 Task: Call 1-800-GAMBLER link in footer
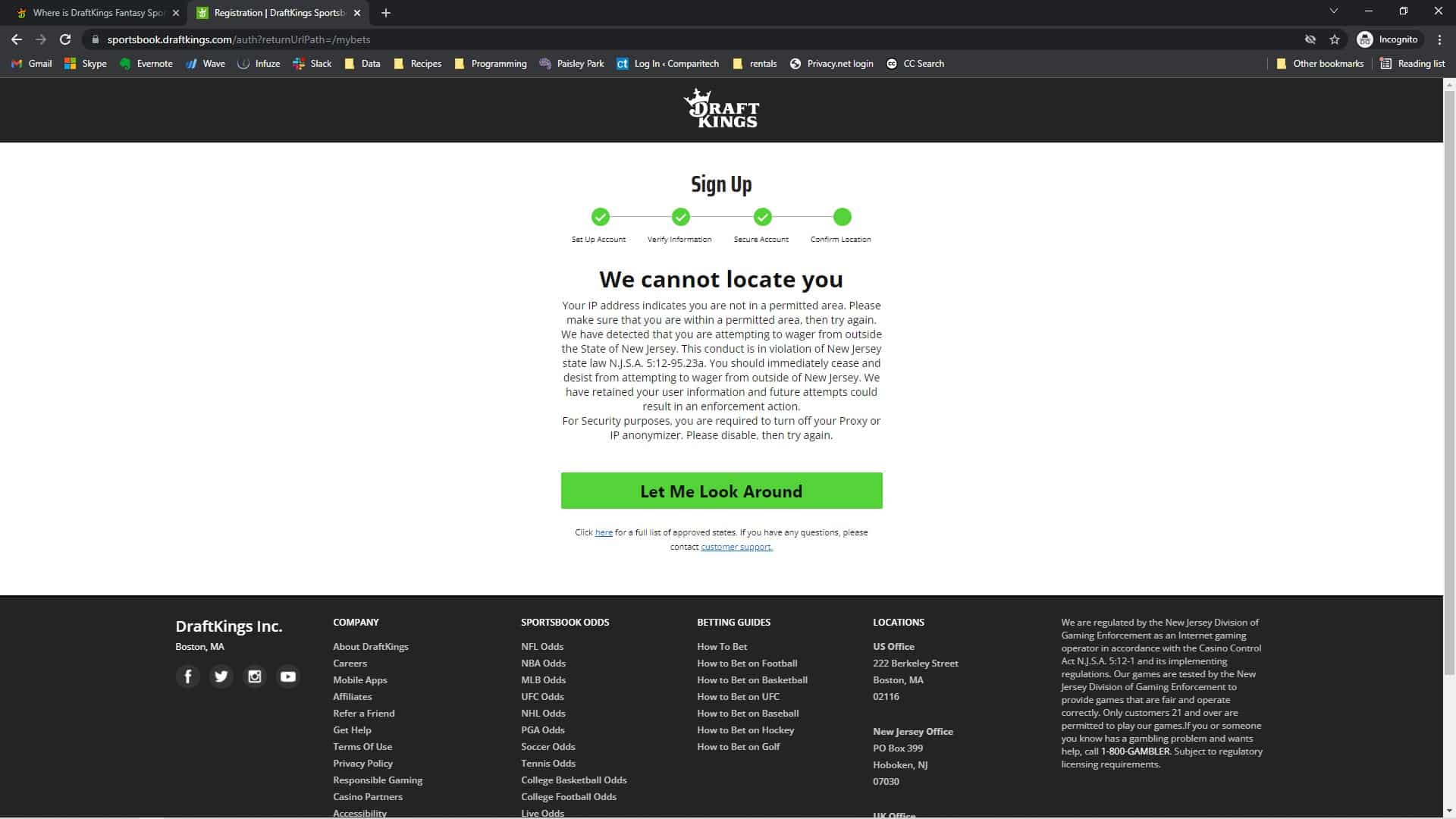1135,752
